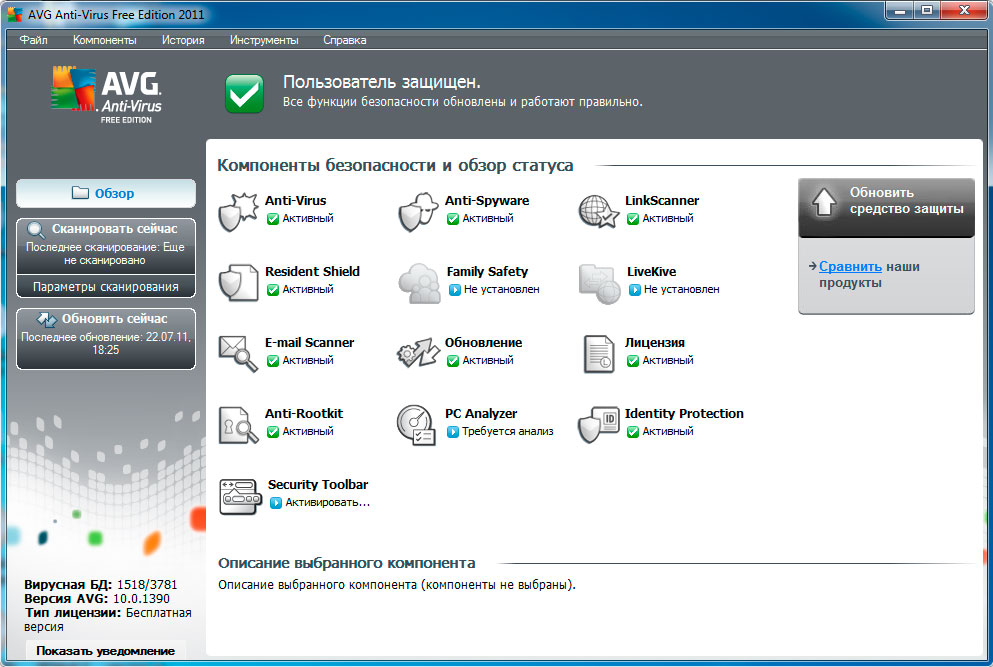This screenshot has width=993, height=667.
Task: Click the Family Safety icon
Action: [x=418, y=282]
